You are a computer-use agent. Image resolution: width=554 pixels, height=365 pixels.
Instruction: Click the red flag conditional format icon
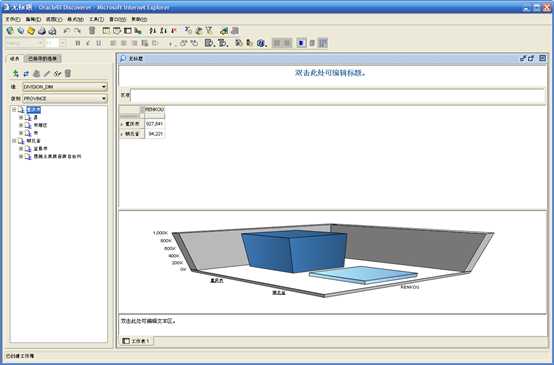point(173,31)
